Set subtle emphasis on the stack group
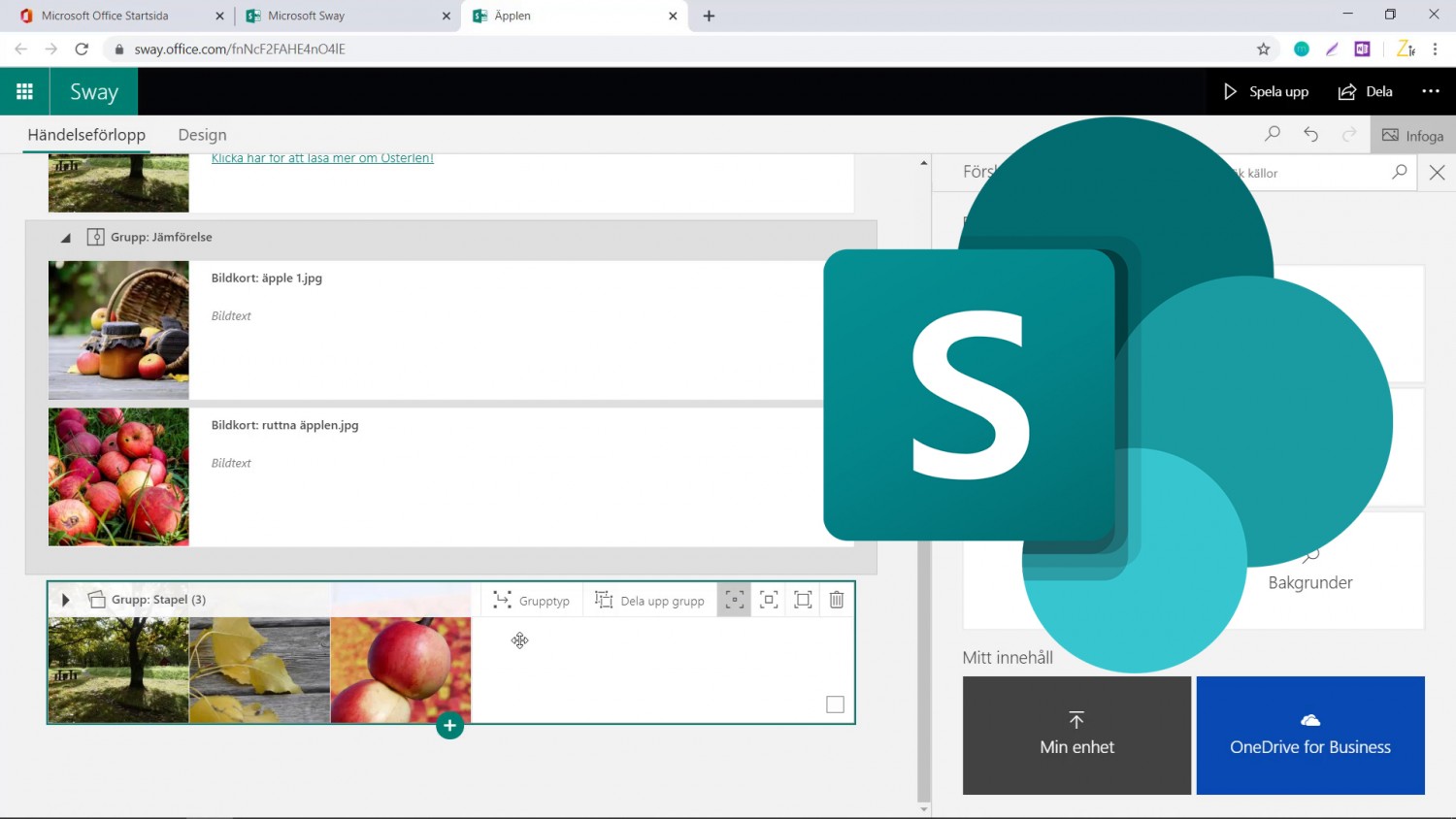The image size is (1456, 819). [x=735, y=600]
